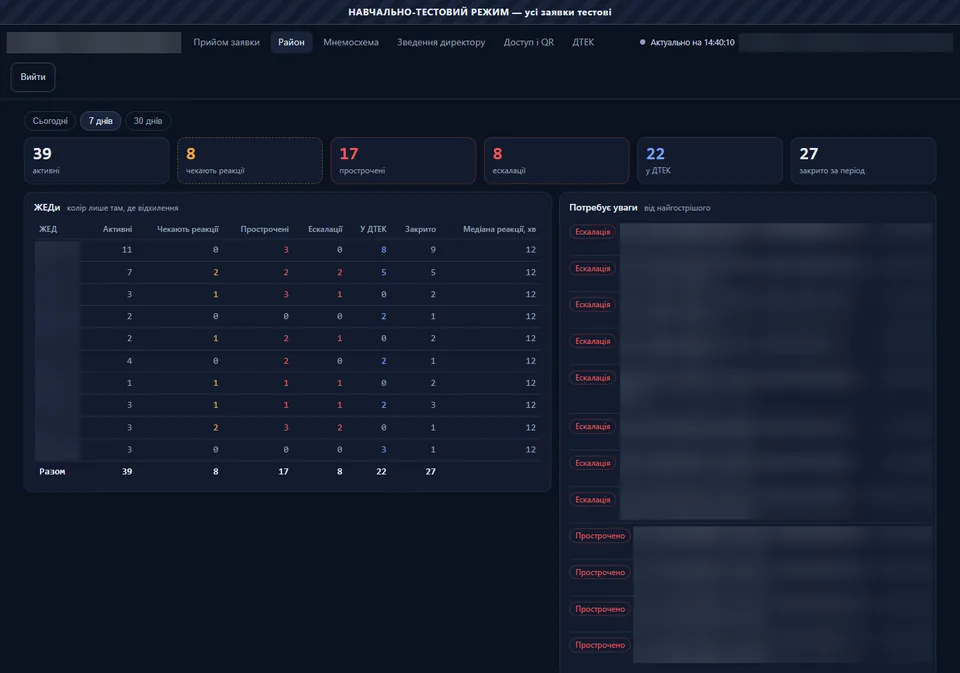Open Зведення директору tab
960x673 pixels.
(441, 42)
